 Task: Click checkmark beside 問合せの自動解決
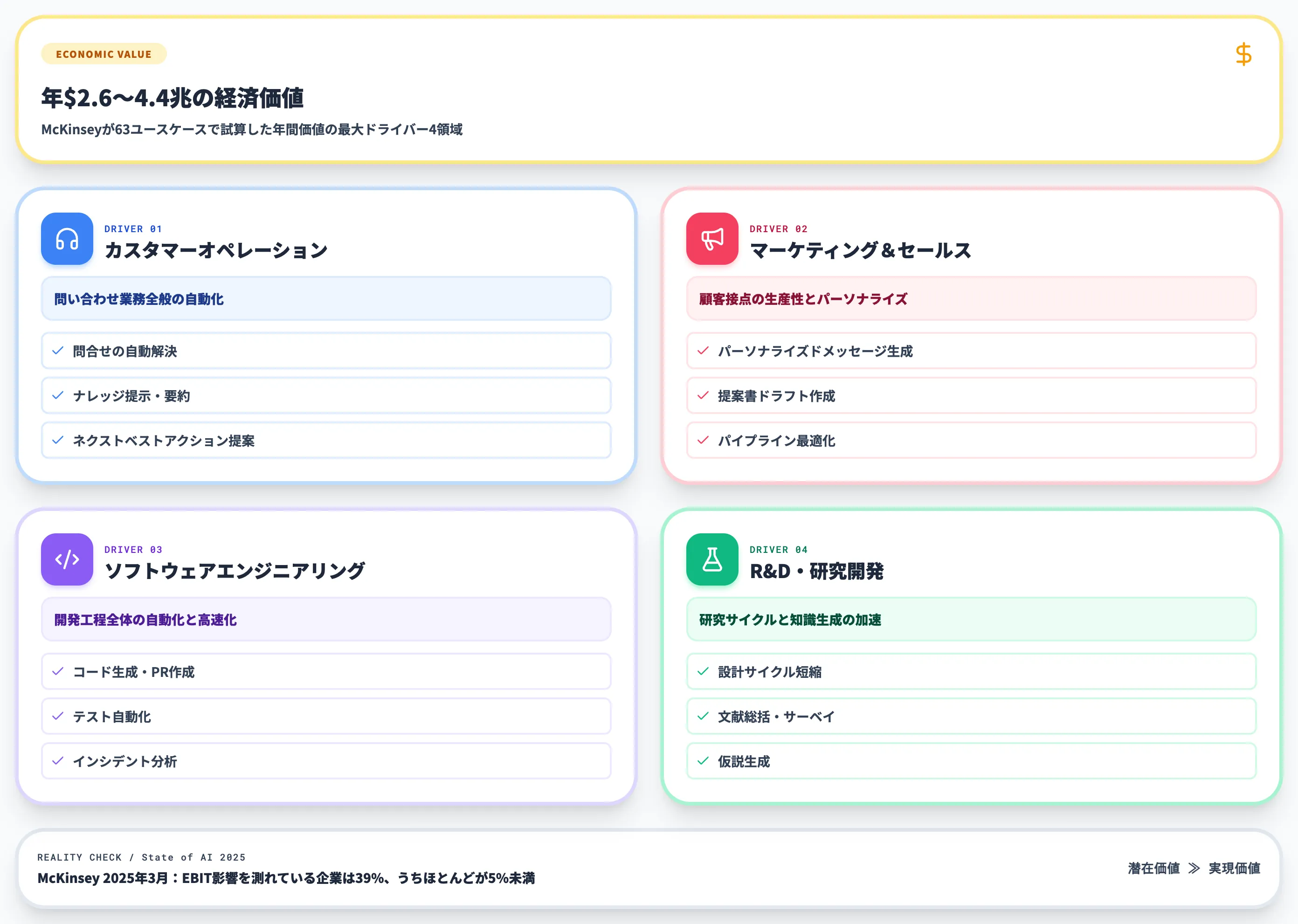[57, 351]
